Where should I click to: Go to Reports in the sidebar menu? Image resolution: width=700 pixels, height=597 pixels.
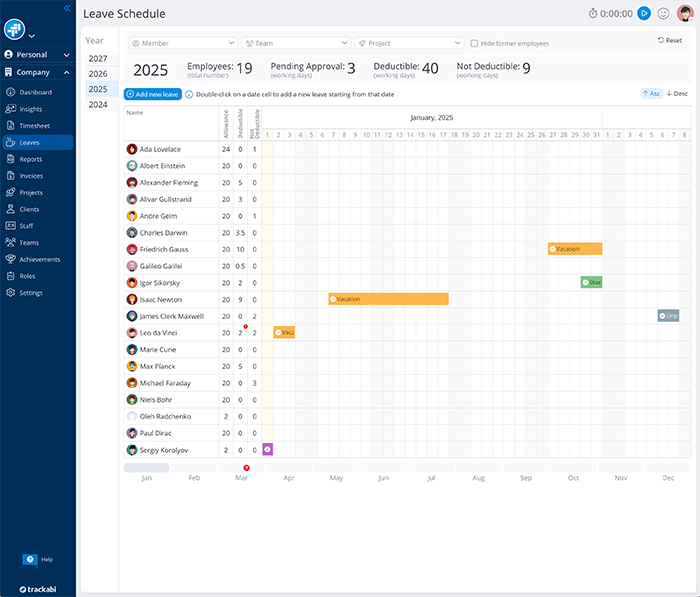pos(31,159)
